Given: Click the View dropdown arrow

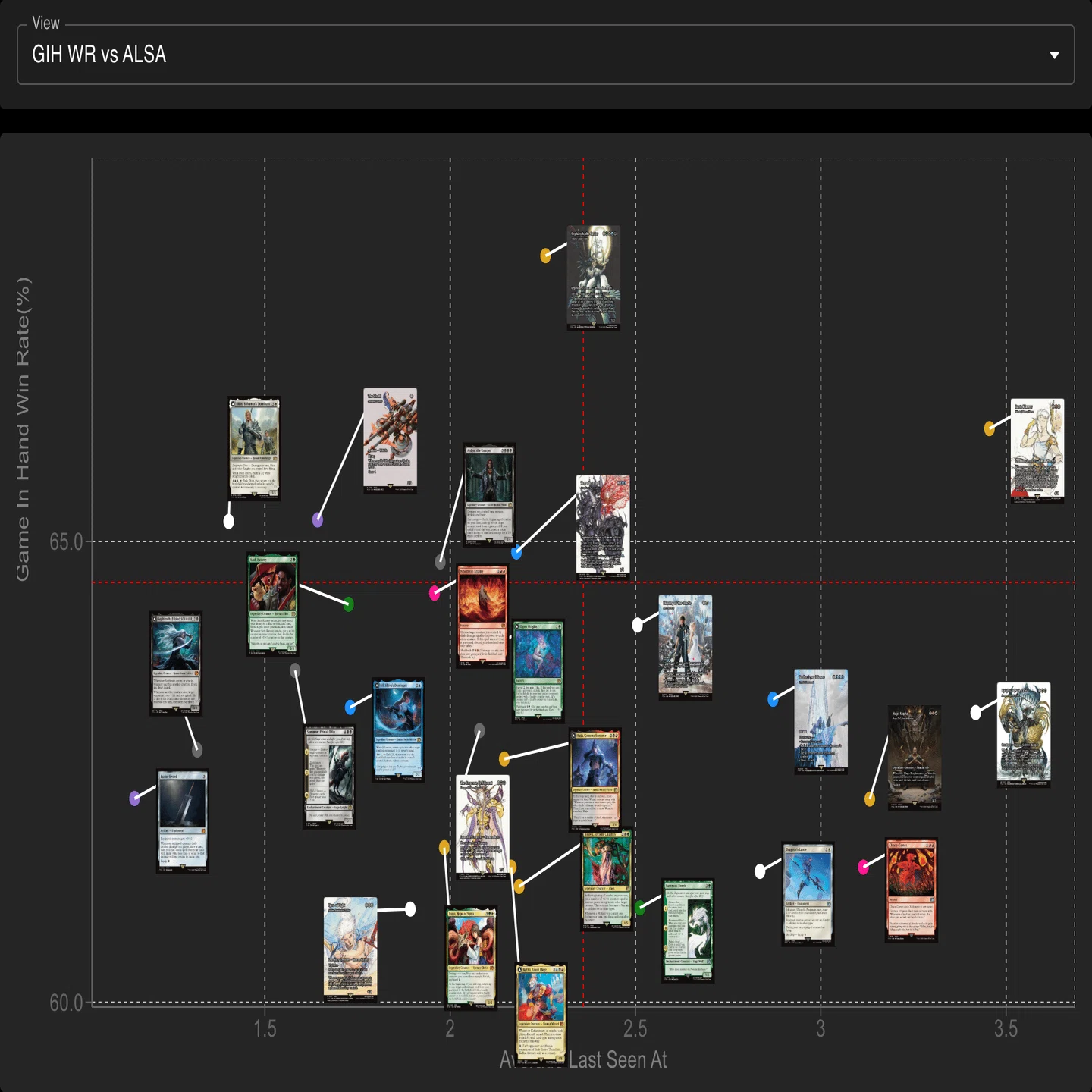Looking at the screenshot, I should (x=1054, y=55).
